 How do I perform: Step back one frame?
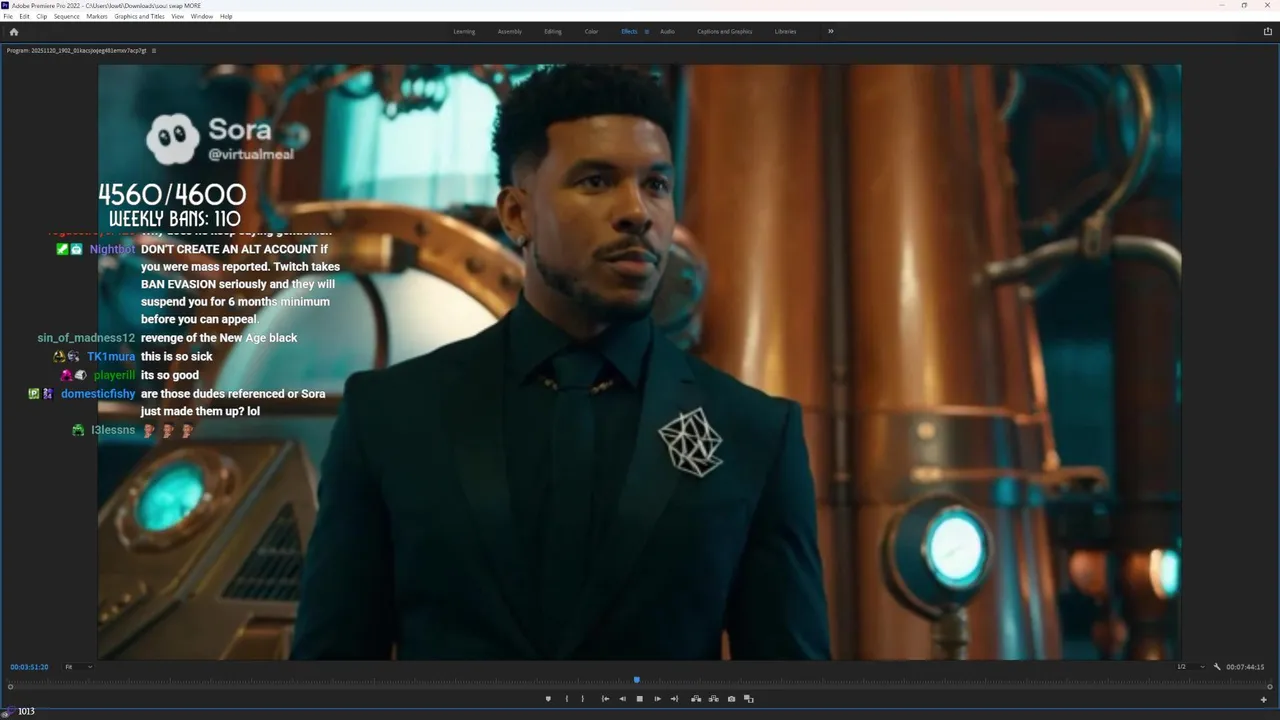(622, 699)
